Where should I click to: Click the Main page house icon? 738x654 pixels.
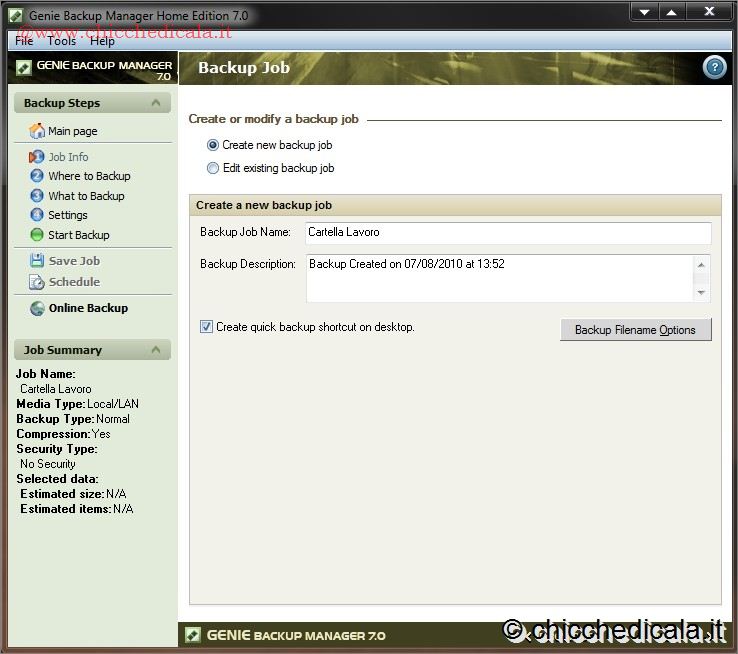coord(37,131)
